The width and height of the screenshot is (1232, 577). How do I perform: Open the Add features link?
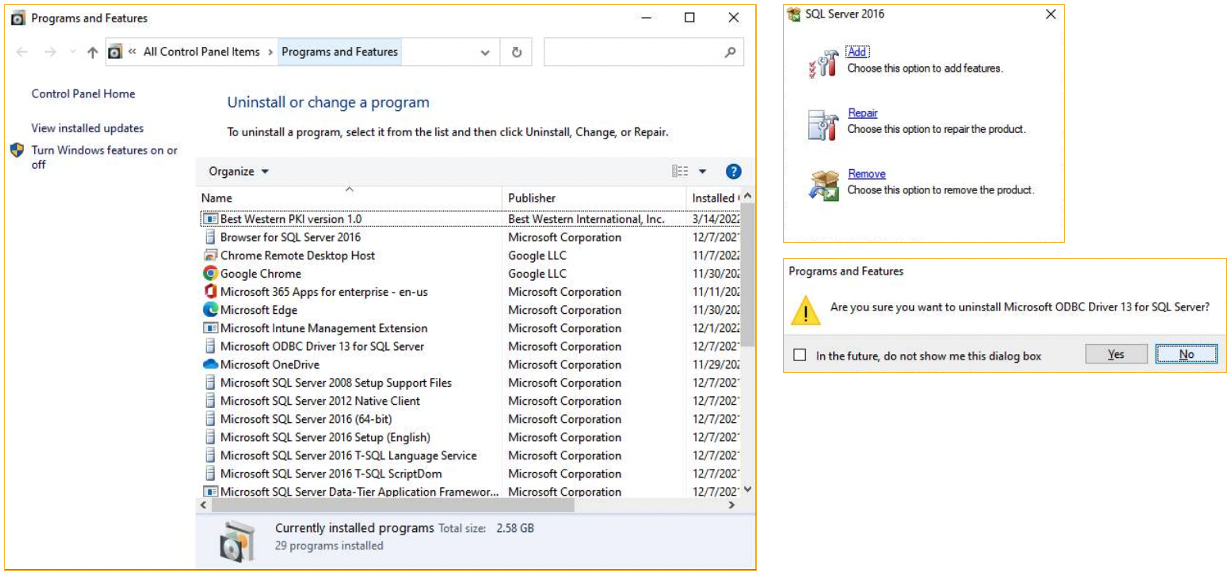pos(857,52)
